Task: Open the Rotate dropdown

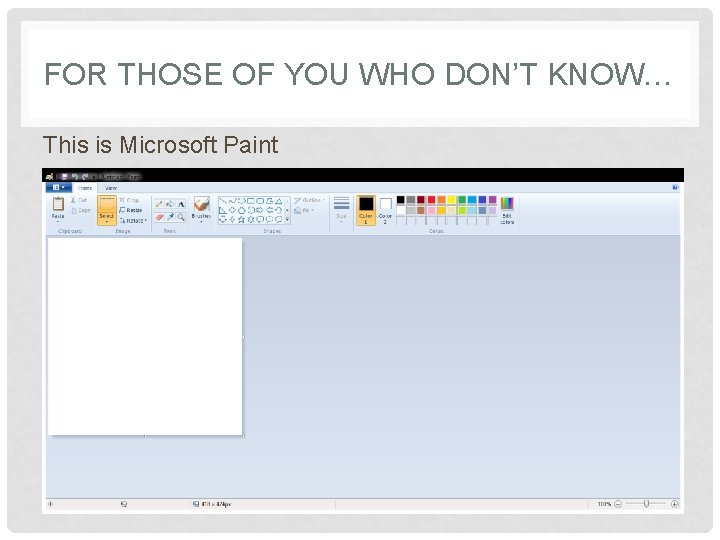Action: pyautogui.click(x=133, y=220)
